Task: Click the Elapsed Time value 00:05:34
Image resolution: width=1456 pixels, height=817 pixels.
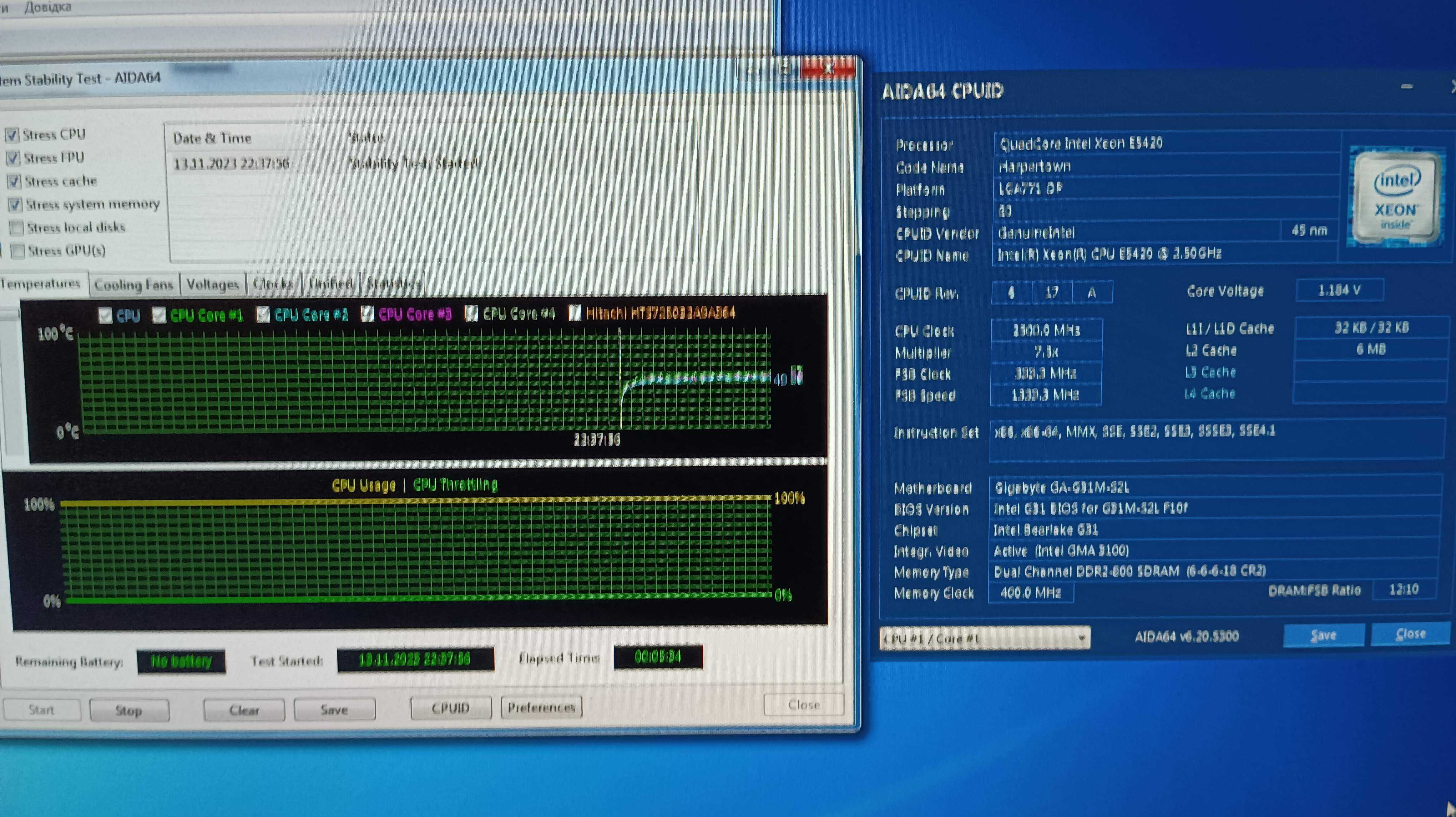Action: click(x=658, y=656)
